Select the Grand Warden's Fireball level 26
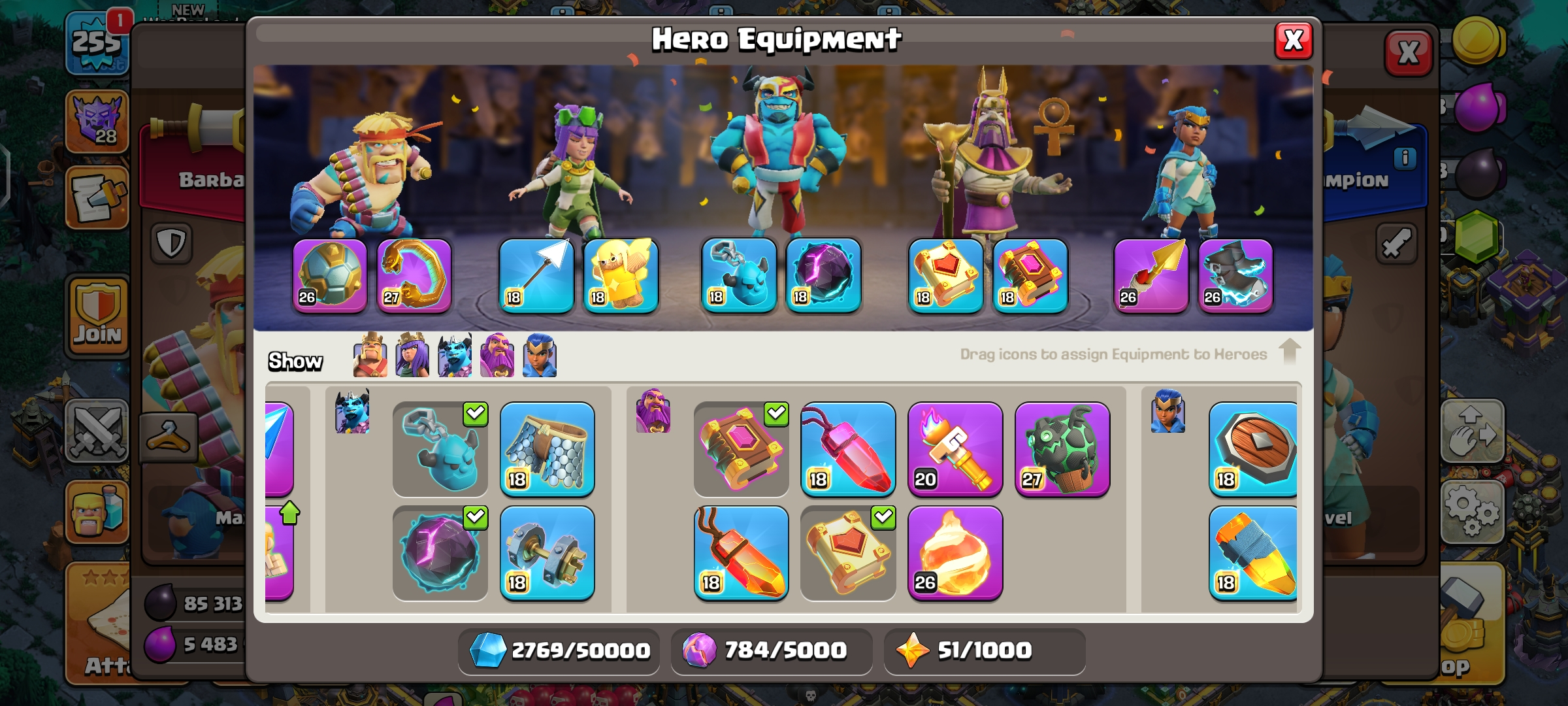The width and height of the screenshot is (1568, 706). [x=955, y=553]
